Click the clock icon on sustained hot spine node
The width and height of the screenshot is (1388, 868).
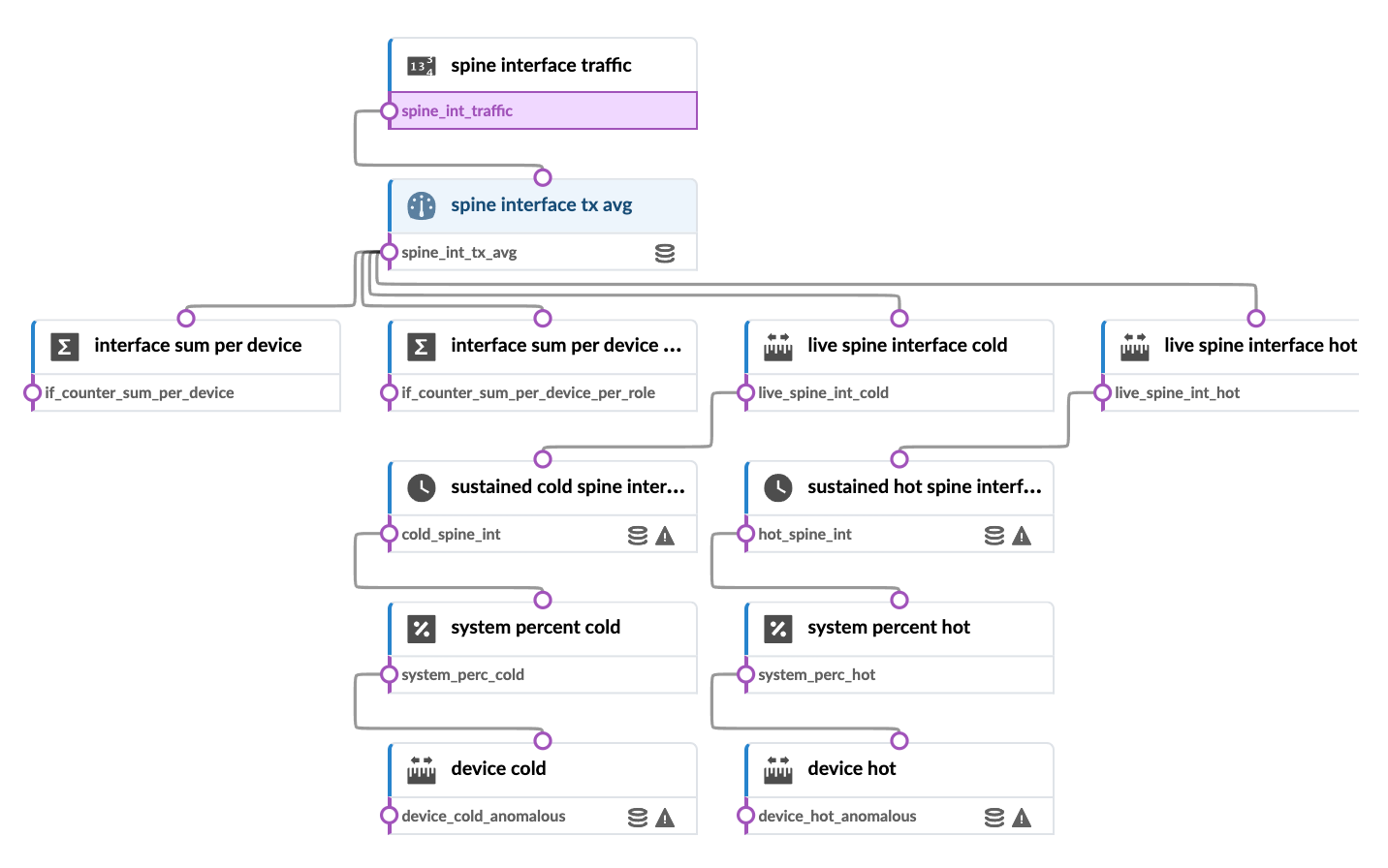(777, 487)
